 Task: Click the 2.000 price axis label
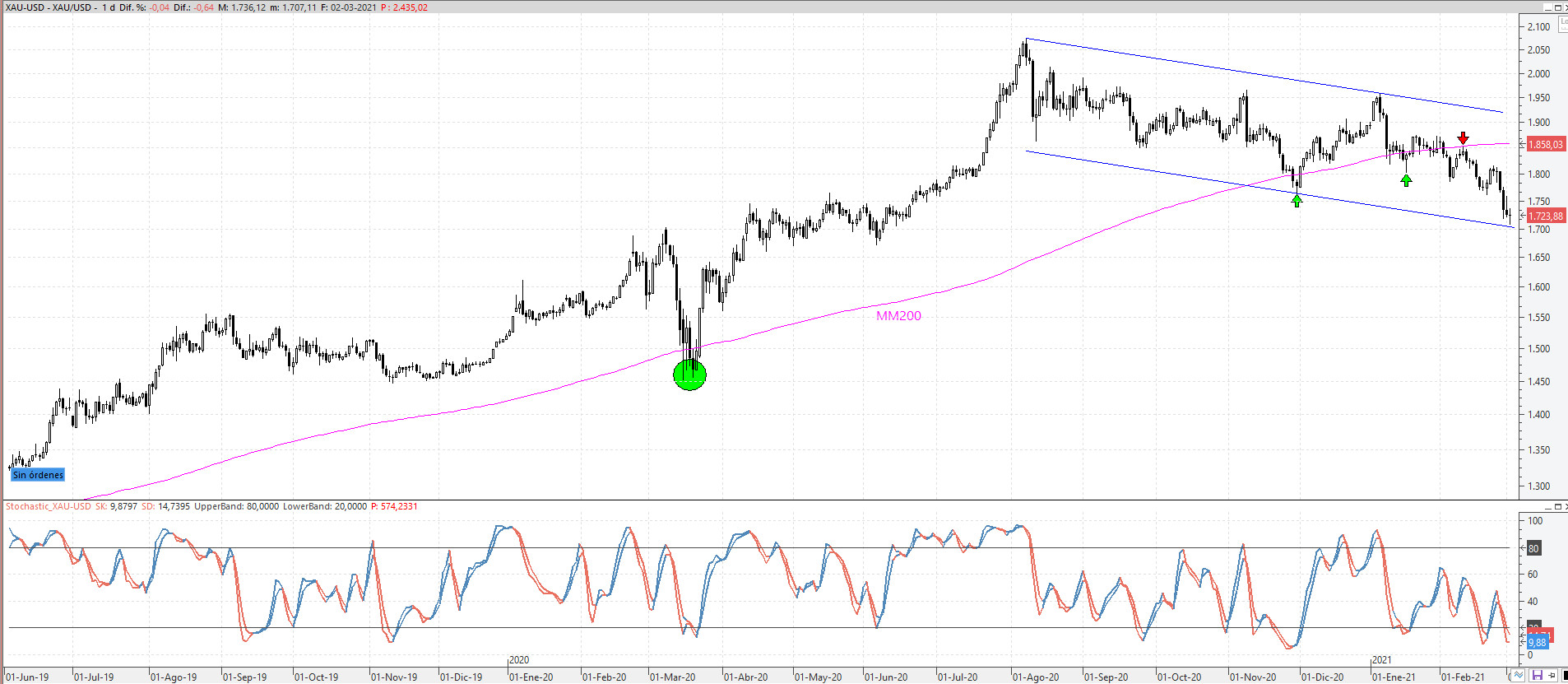click(1538, 73)
